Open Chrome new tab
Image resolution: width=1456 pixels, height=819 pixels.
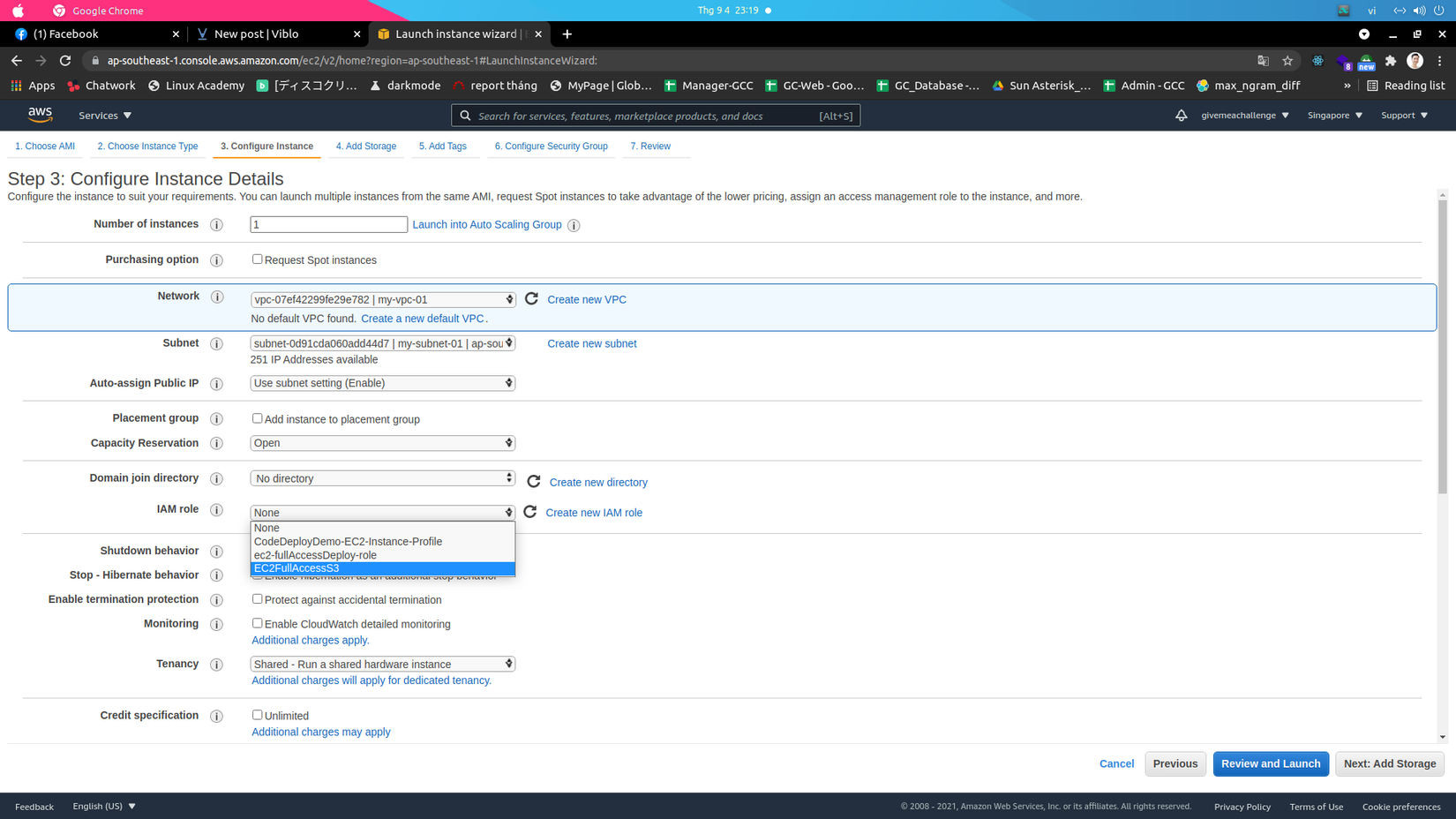click(567, 34)
